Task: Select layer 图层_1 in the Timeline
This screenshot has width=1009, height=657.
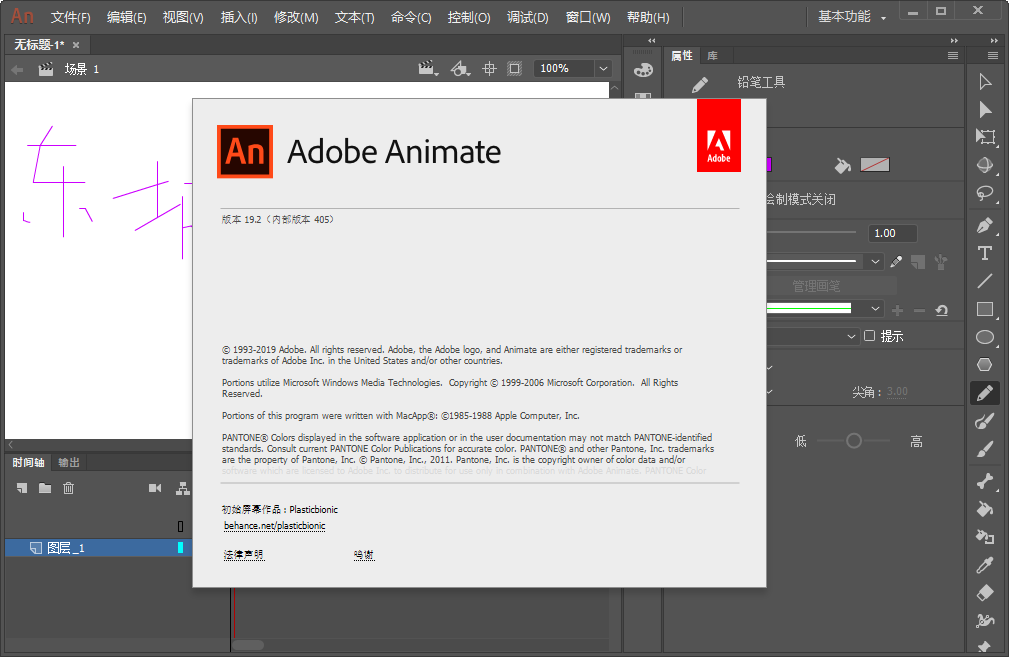Action: pyautogui.click(x=65, y=547)
